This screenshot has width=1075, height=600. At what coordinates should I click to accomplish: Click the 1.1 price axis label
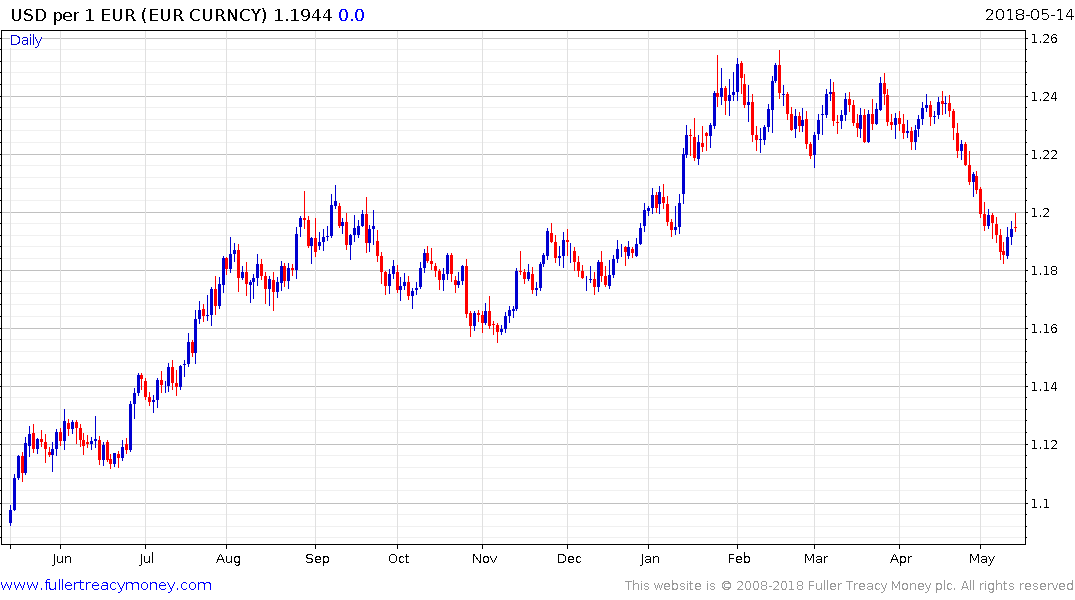pos(1040,503)
